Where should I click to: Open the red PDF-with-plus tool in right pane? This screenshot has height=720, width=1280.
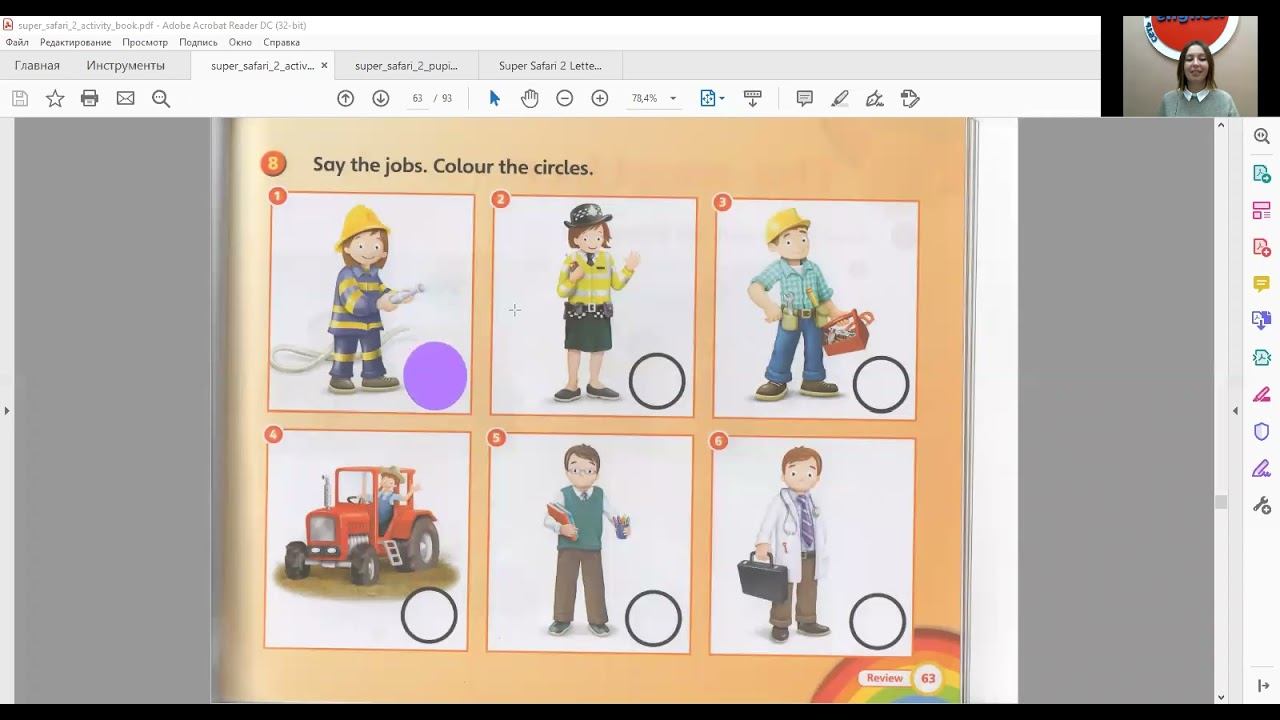click(x=1262, y=248)
